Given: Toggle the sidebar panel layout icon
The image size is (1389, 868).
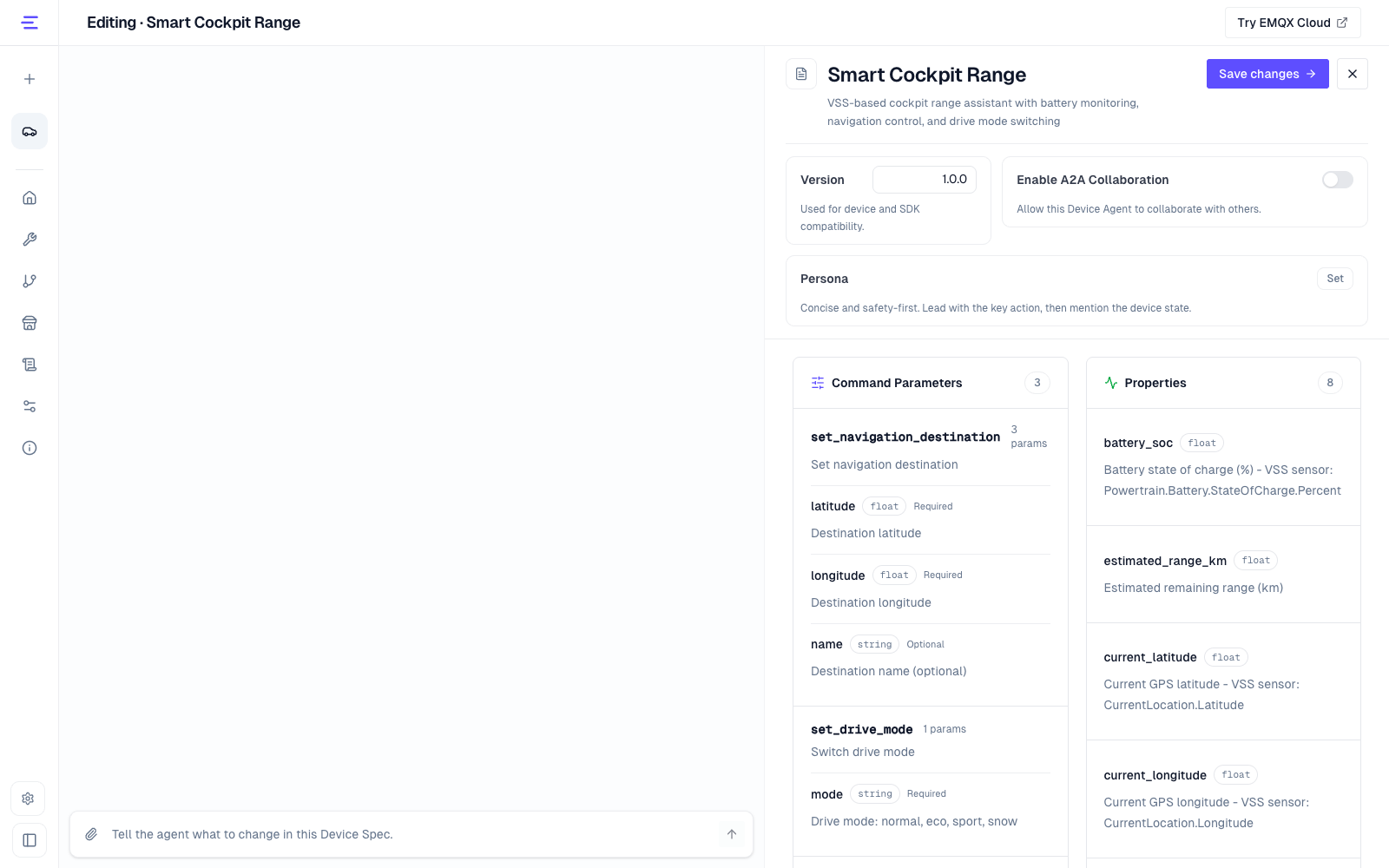Looking at the screenshot, I should pos(29,840).
